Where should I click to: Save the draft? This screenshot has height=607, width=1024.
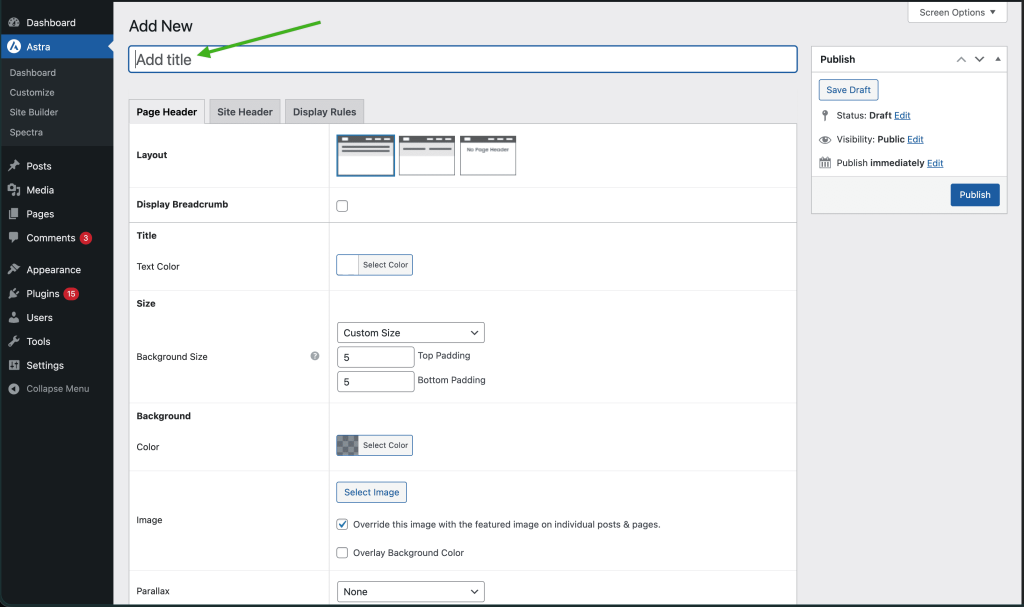(848, 89)
